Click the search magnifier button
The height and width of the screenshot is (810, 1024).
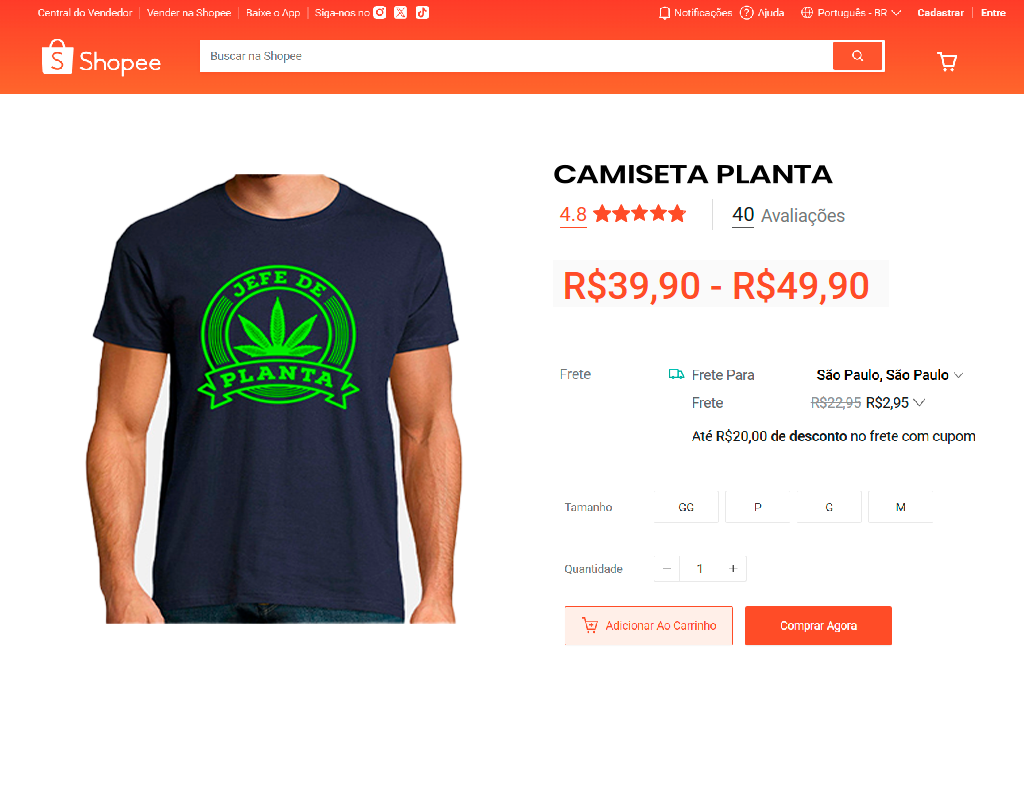pyautogui.click(x=857, y=56)
